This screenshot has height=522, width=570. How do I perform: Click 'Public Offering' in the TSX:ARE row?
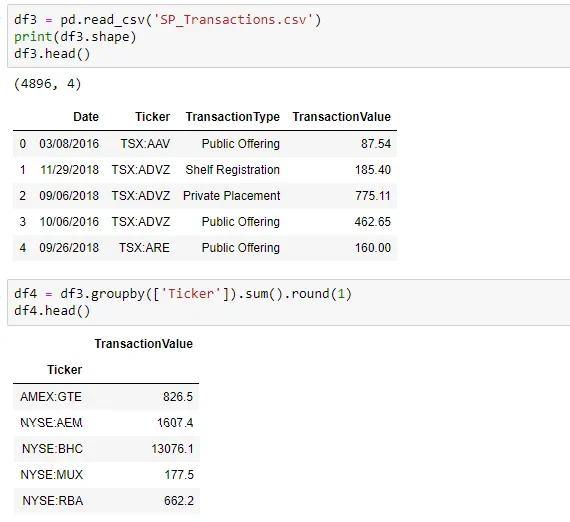point(241,248)
